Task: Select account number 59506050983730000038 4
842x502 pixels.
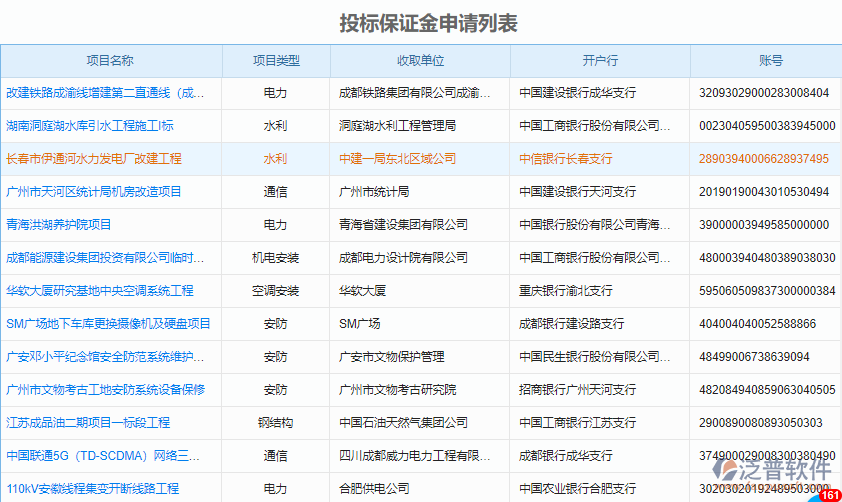Action: (767, 290)
